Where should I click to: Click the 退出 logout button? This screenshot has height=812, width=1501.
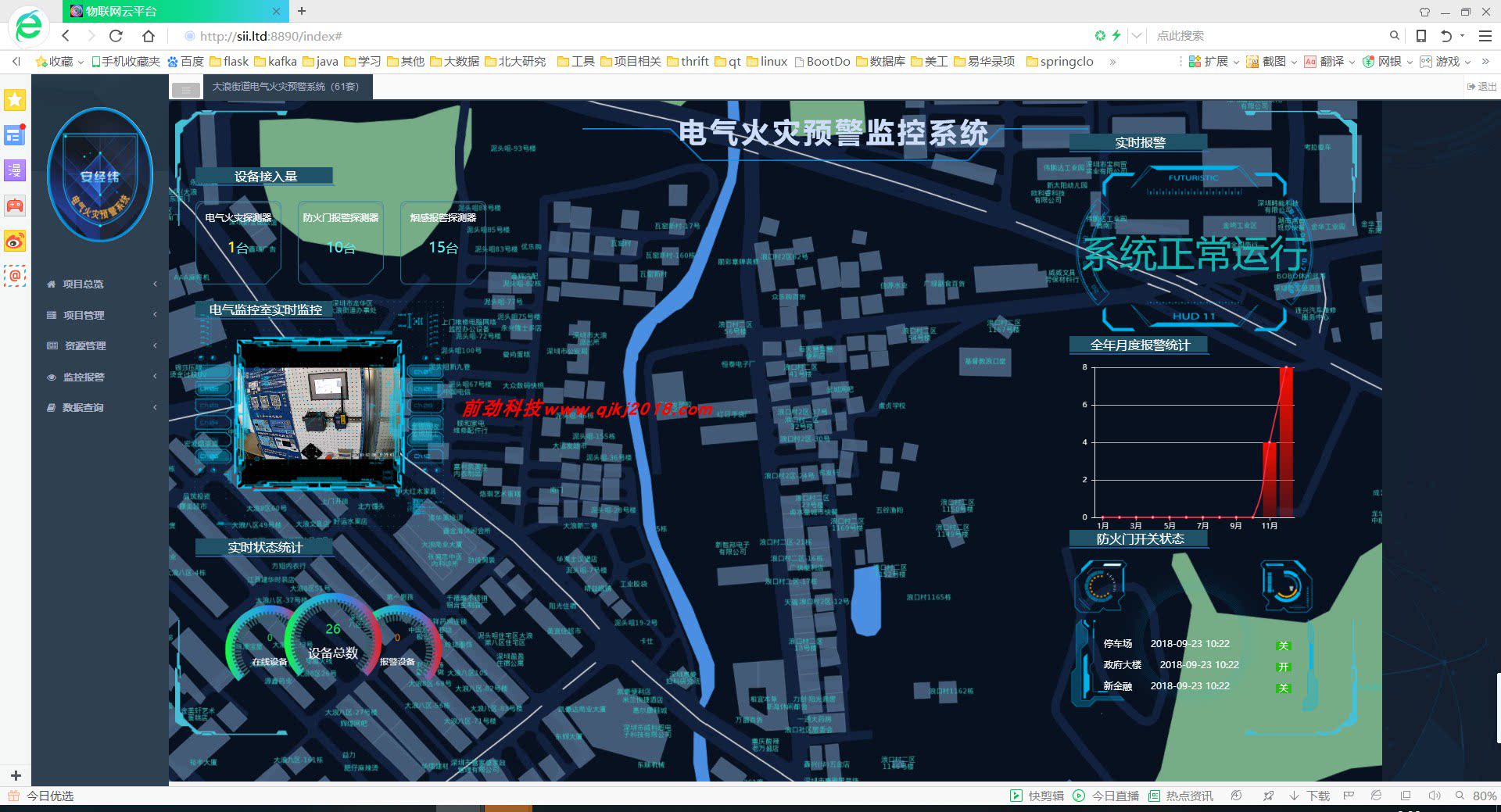(1481, 87)
